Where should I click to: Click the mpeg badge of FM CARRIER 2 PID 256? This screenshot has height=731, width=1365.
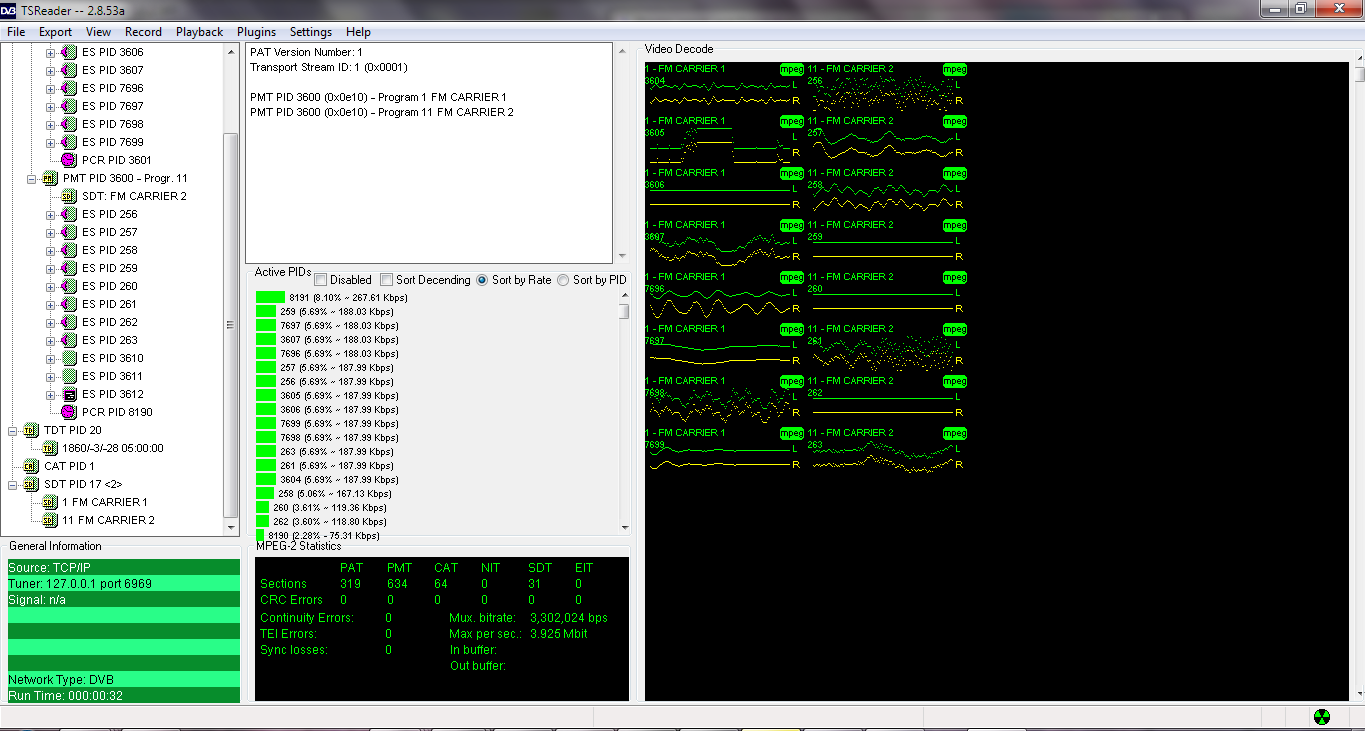coord(955,69)
